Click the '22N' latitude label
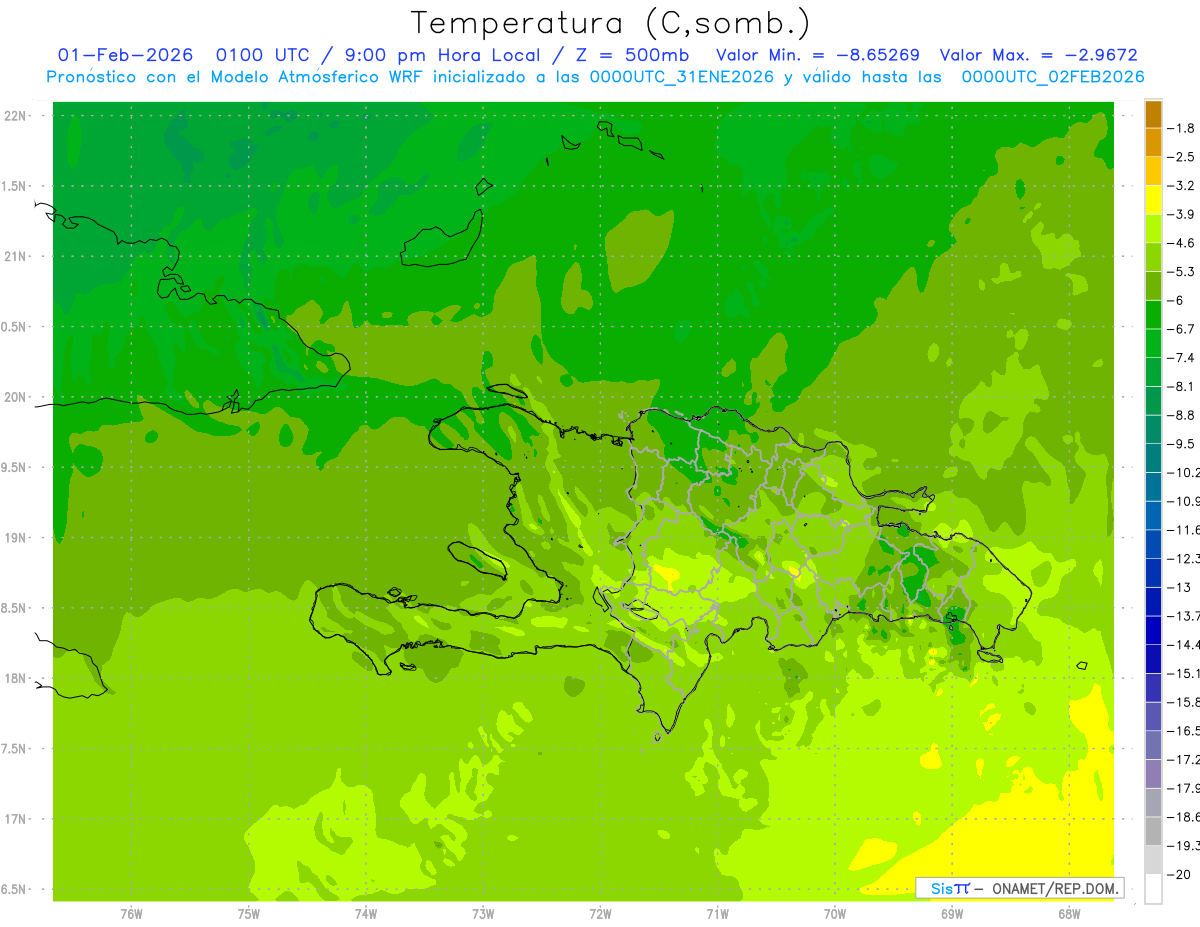Image resolution: width=1200 pixels, height=927 pixels. point(17,116)
